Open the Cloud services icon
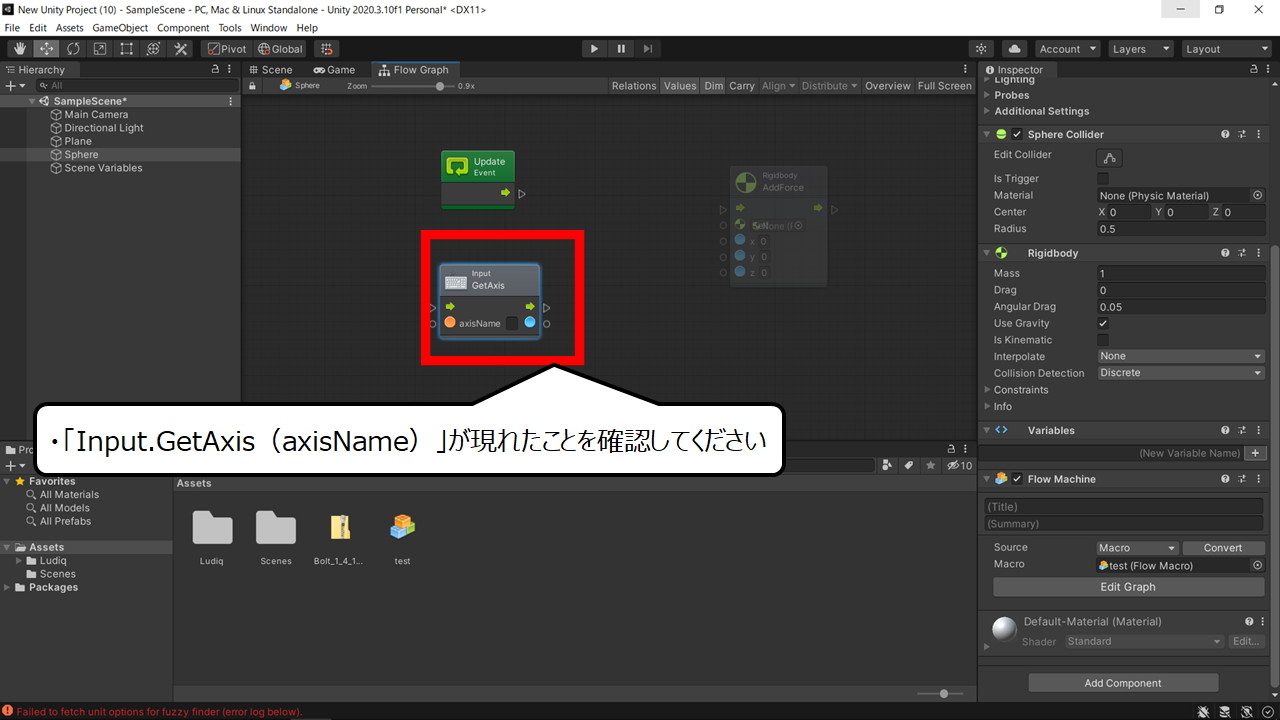The height and width of the screenshot is (720, 1280). pyautogui.click(x=1014, y=49)
